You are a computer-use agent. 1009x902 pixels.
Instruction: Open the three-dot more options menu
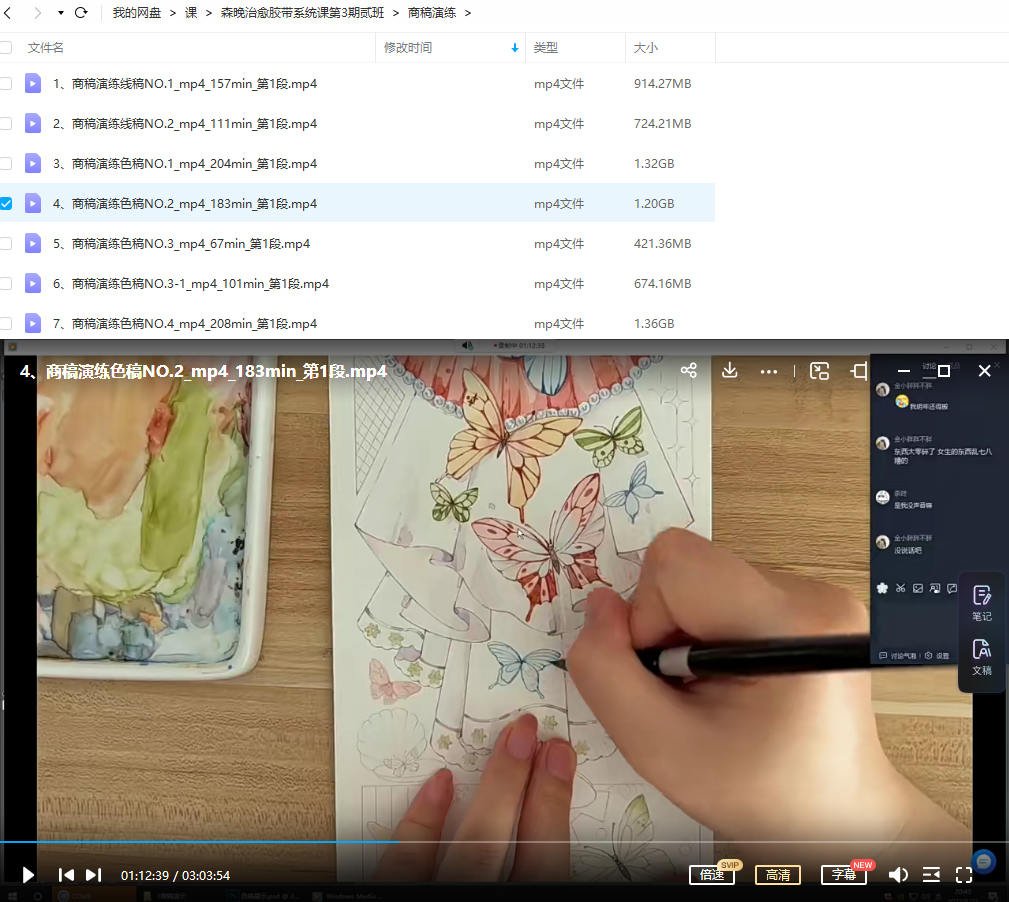768,371
